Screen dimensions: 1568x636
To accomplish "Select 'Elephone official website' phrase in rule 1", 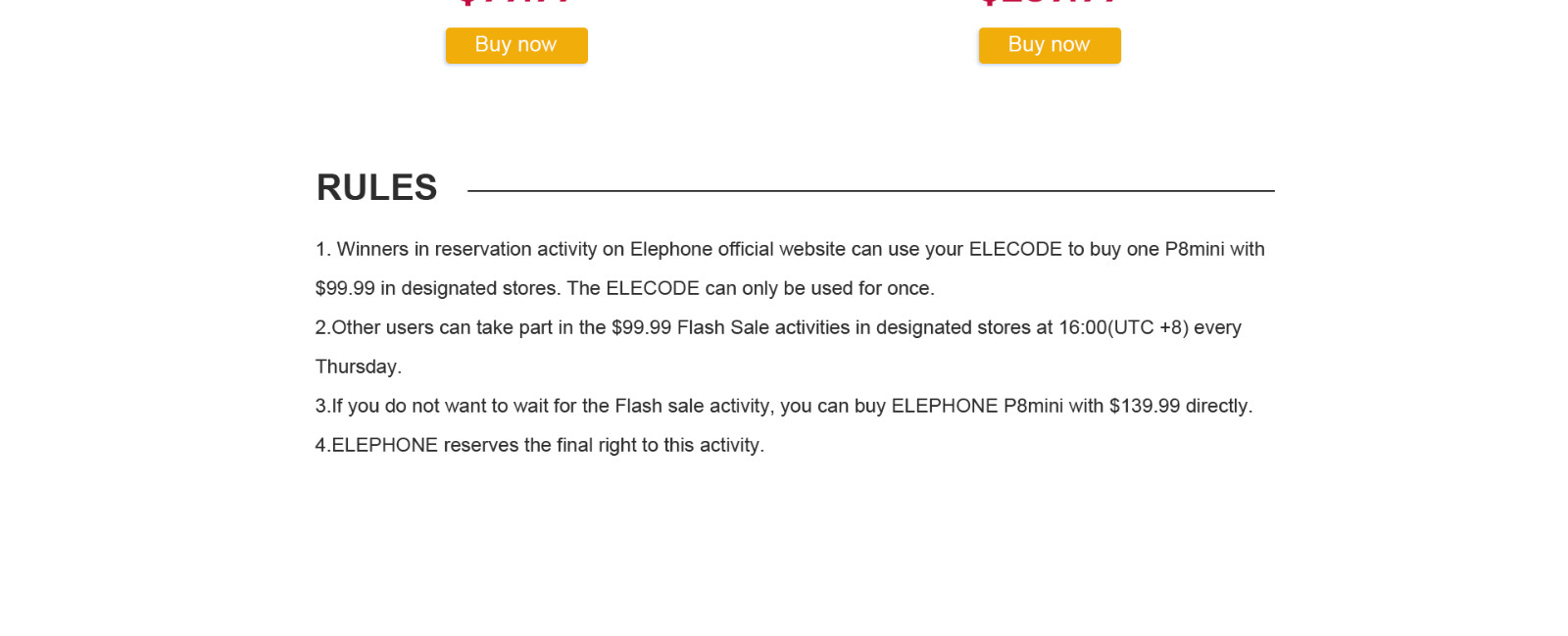I will coord(738,249).
